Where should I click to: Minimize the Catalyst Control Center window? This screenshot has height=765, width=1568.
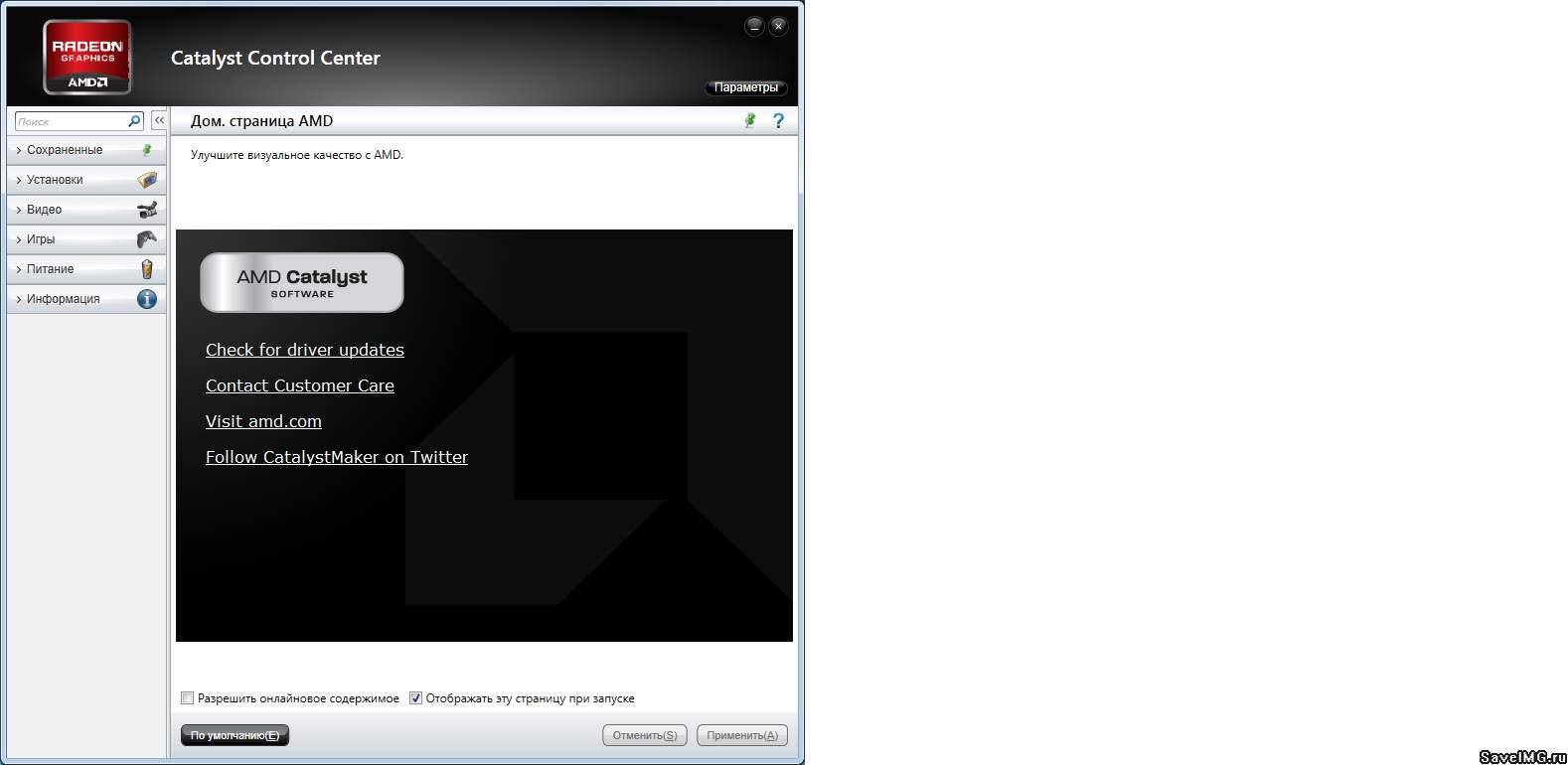coord(754,26)
